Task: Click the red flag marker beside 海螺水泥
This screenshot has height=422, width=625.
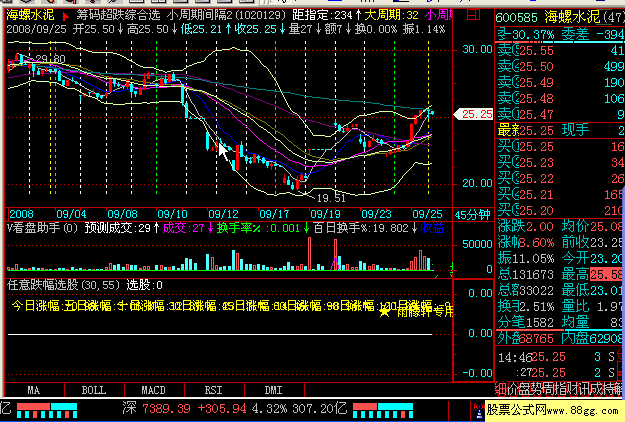Action: coord(66,16)
